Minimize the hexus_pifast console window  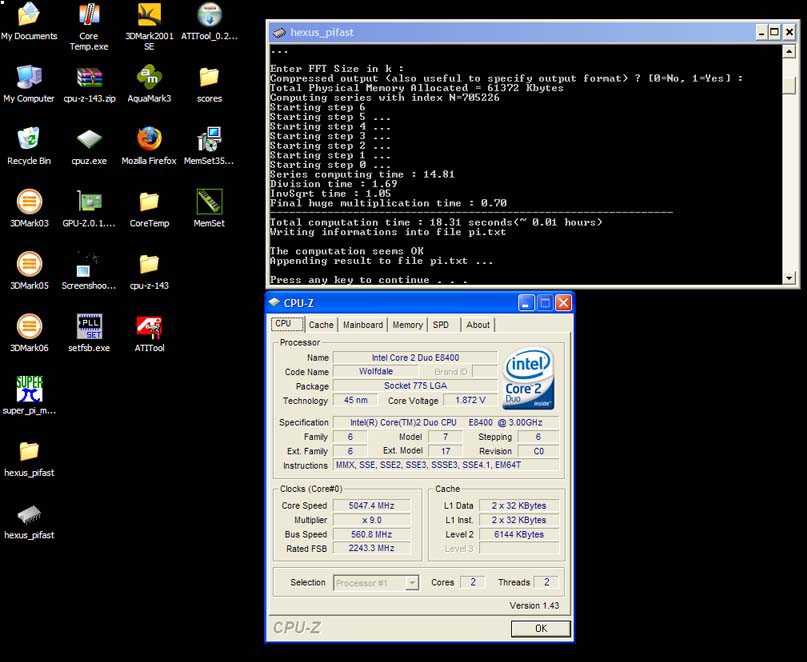click(x=762, y=32)
